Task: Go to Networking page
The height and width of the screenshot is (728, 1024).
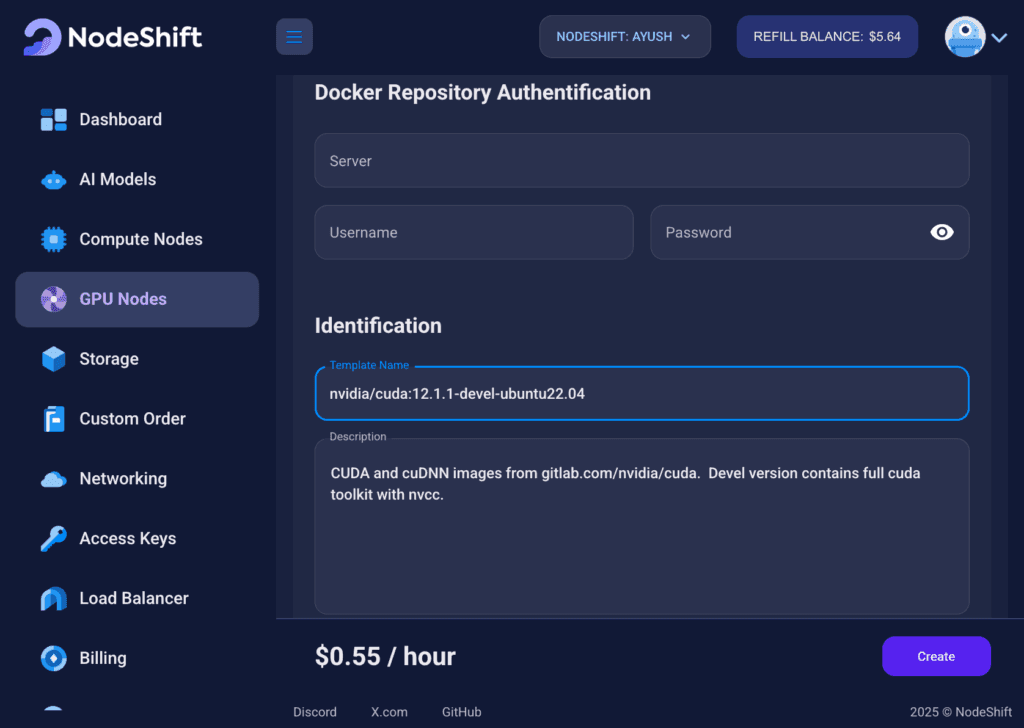Action: coord(137,479)
